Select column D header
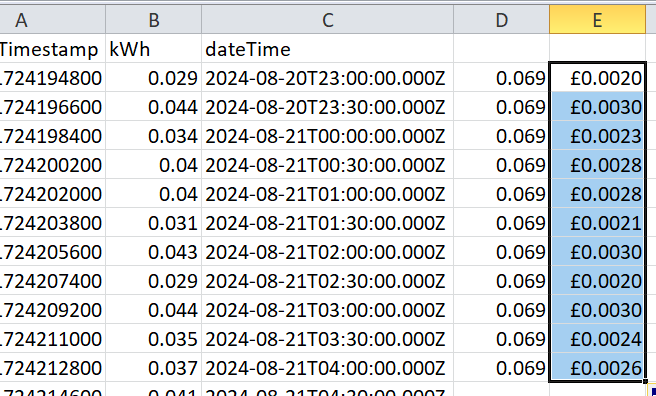 [x=502, y=20]
